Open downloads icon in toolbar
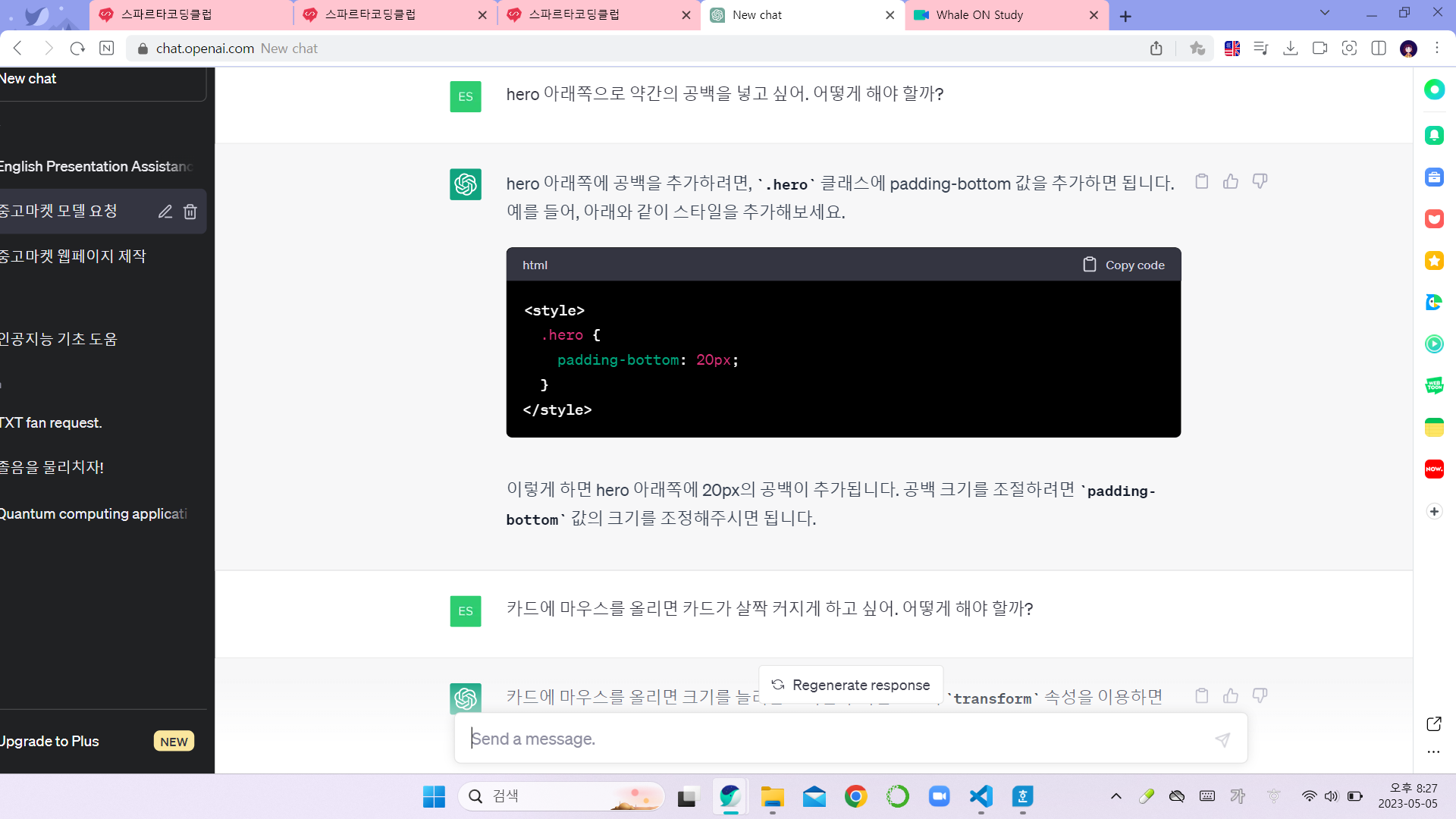The height and width of the screenshot is (819, 1456). tap(1290, 49)
